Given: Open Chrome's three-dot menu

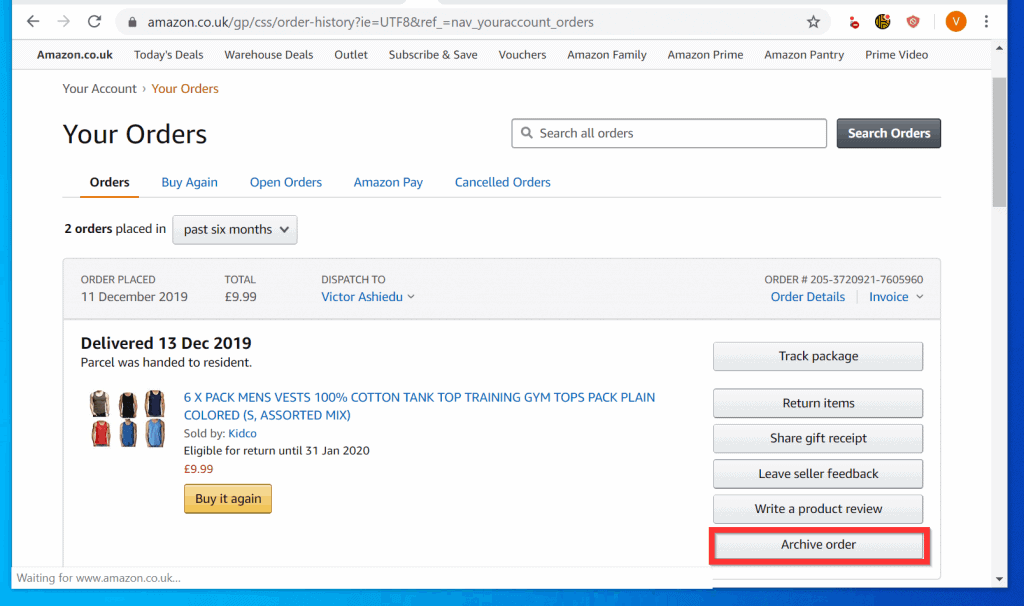Looking at the screenshot, I should (987, 21).
